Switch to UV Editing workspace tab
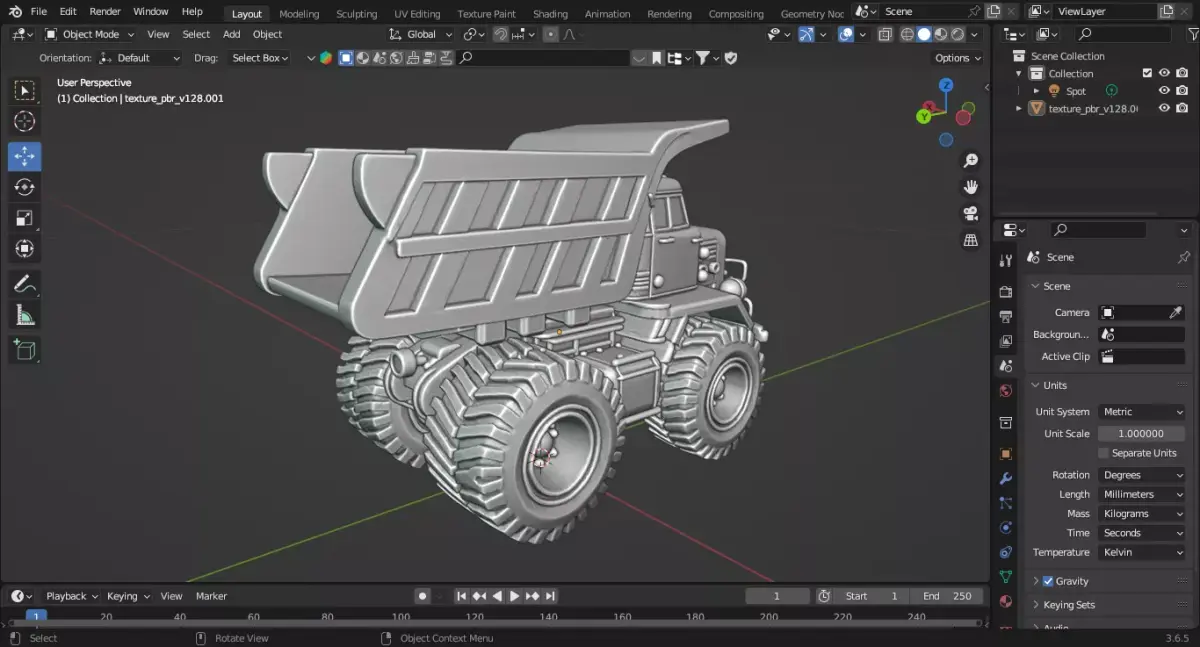 (417, 14)
